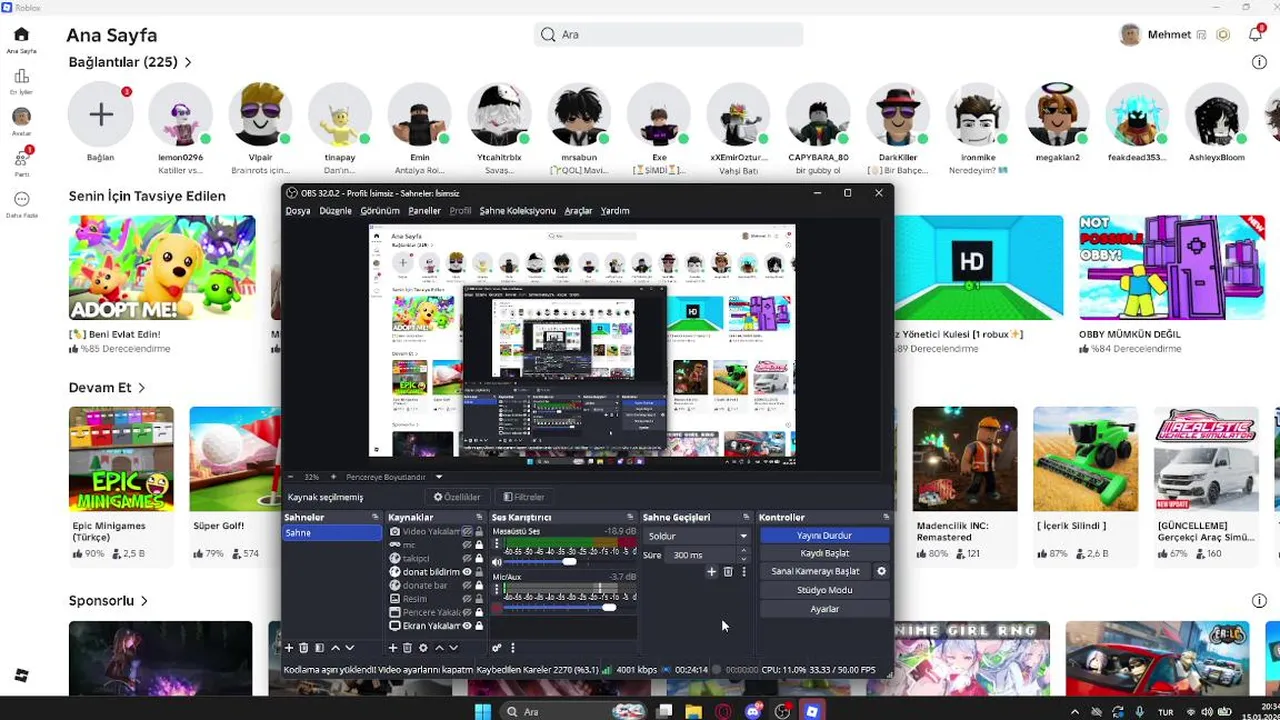Open OBS Ayarlar button
The height and width of the screenshot is (720, 1280).
824,608
